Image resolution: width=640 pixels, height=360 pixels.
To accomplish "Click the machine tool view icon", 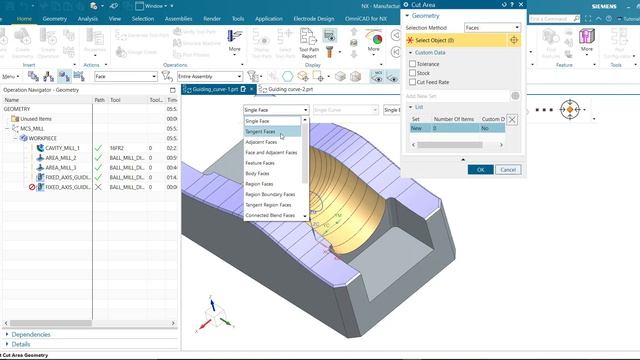I will (x=49, y=76).
